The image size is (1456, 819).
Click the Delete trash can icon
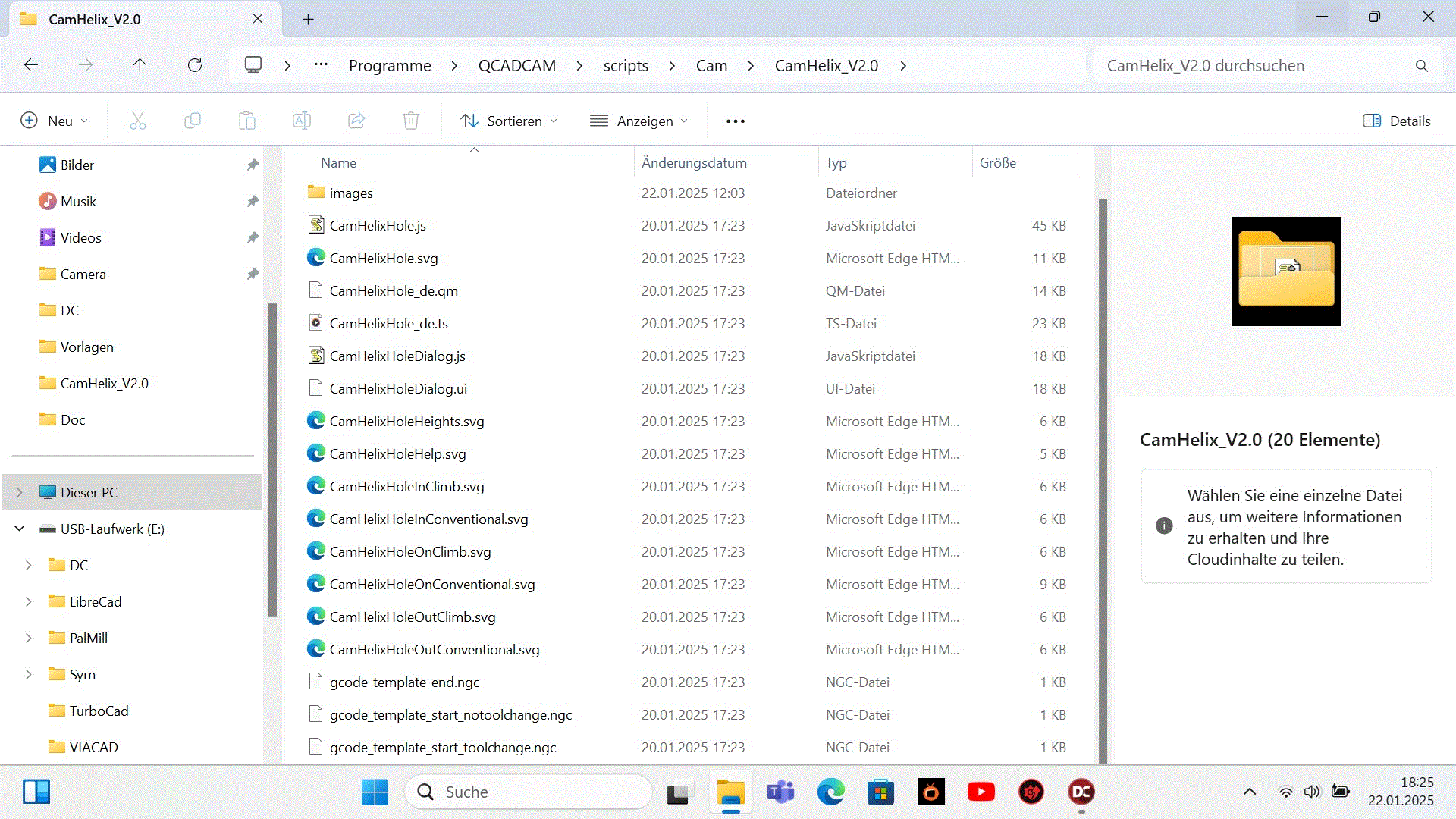[411, 121]
